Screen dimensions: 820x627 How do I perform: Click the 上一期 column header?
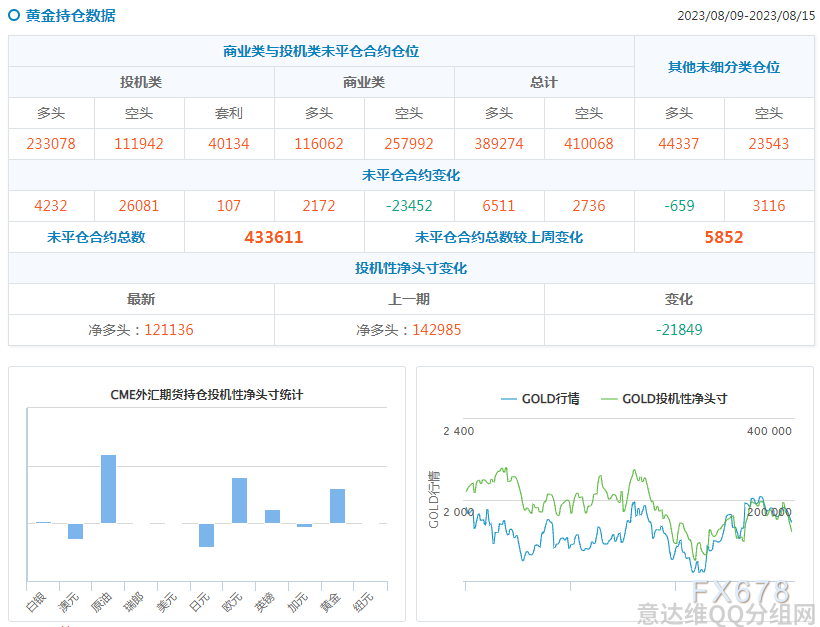409,299
